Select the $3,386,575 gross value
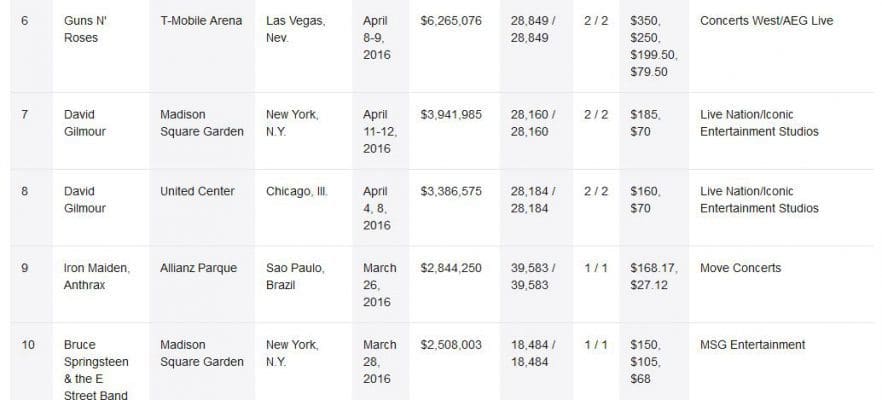 pos(451,191)
